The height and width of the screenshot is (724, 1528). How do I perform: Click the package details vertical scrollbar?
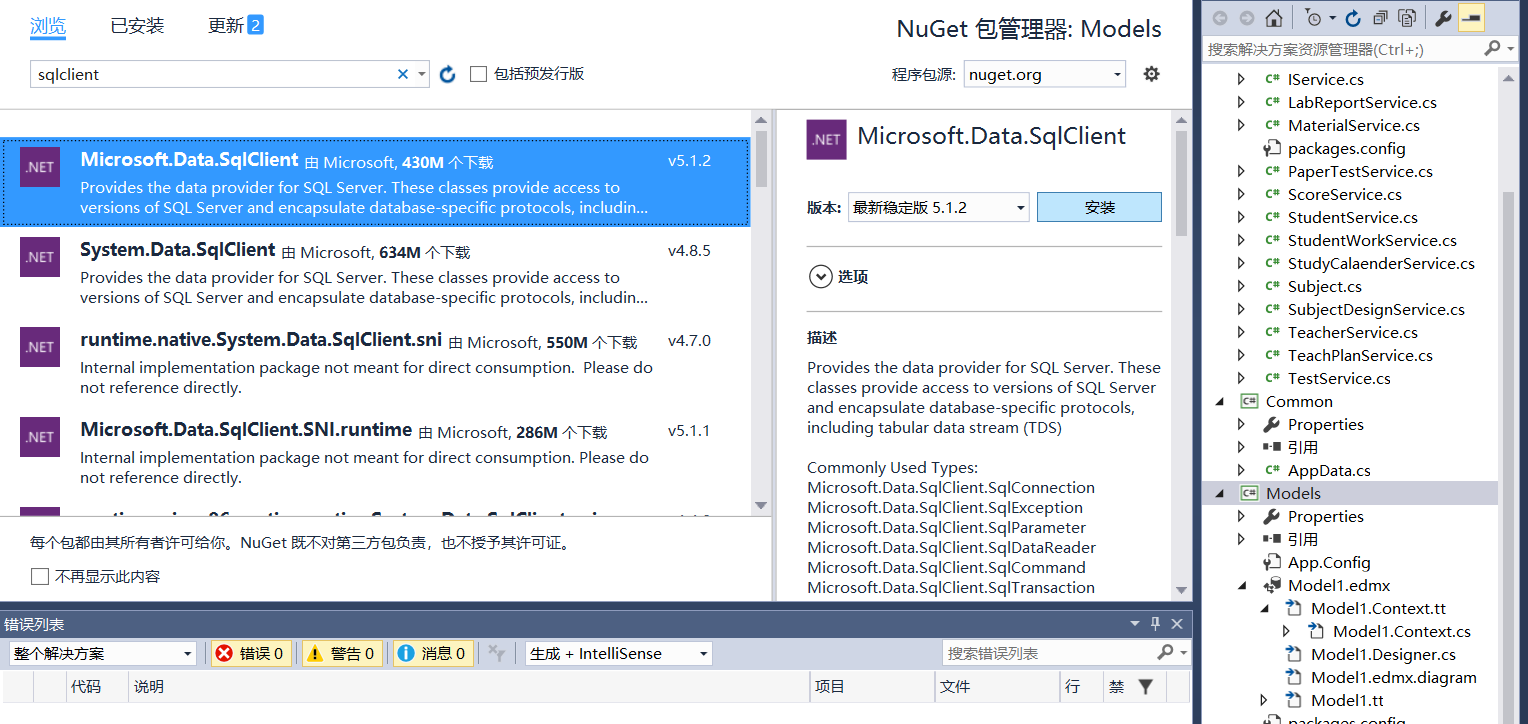point(1181,184)
